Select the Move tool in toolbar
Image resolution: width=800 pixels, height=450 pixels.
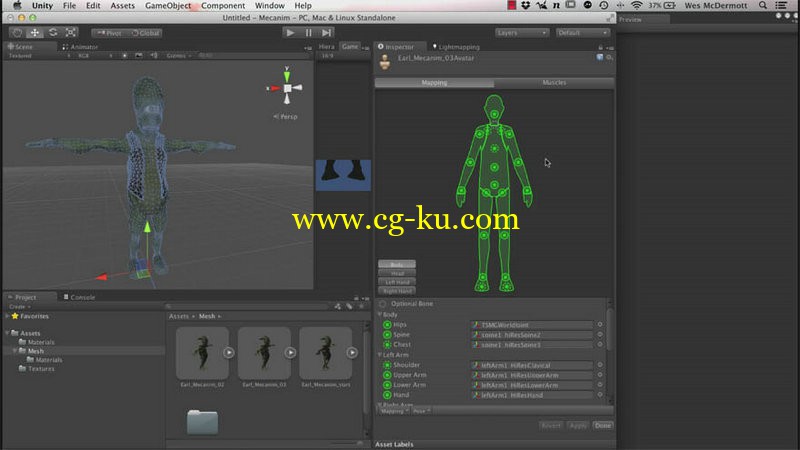tap(35, 33)
